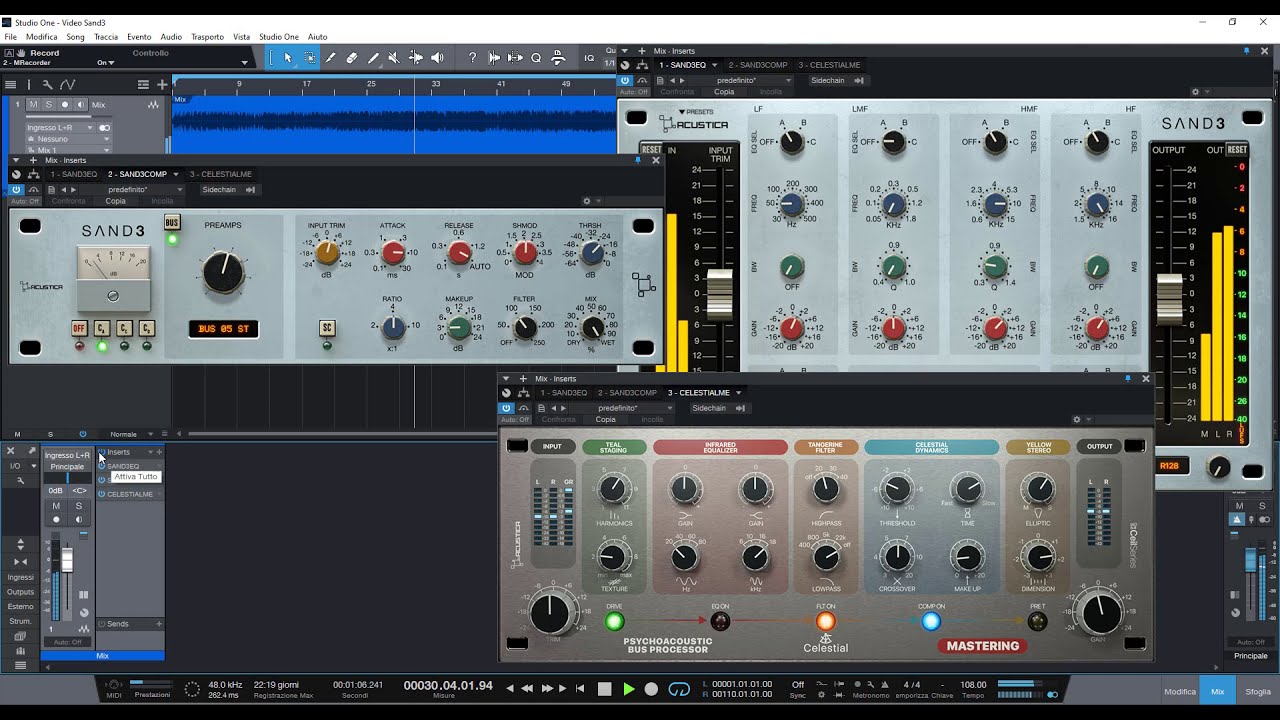The image size is (1280, 720).
Task: Click Copia in the Celestial window
Action: (x=606, y=420)
